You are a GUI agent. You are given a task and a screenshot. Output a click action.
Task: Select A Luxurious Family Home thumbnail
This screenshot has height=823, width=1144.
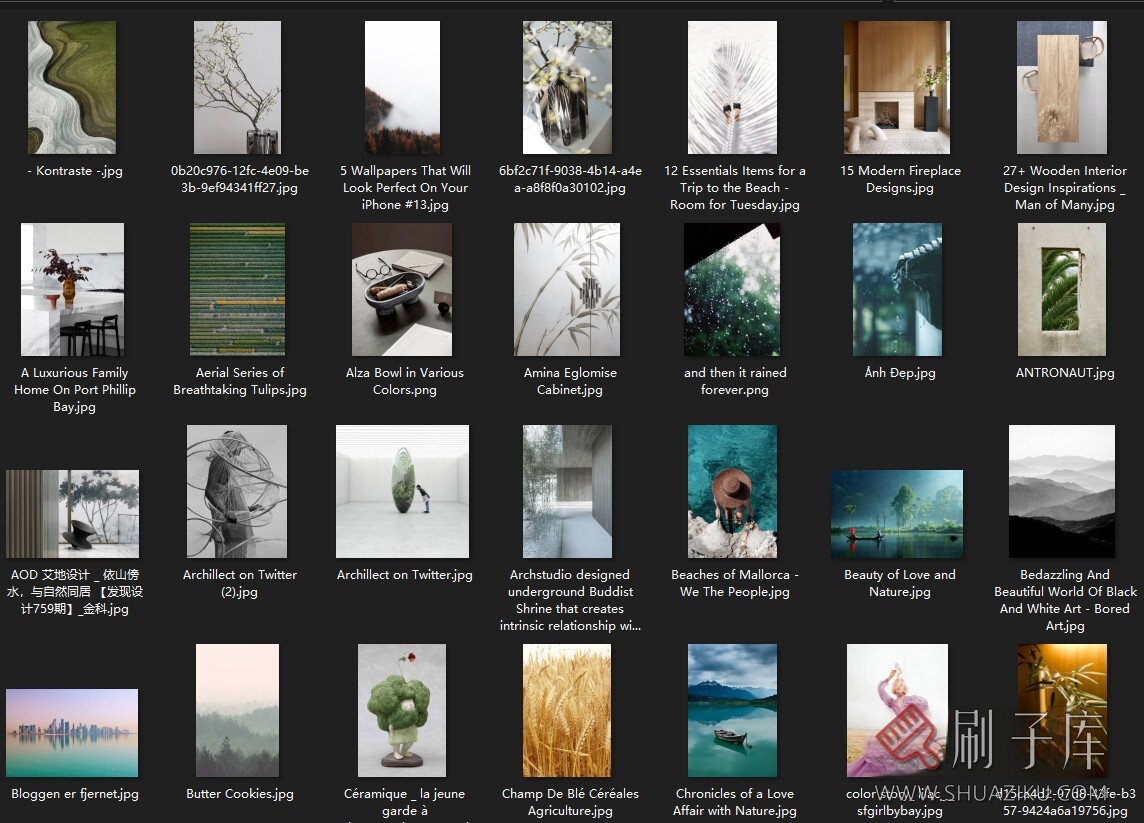pos(73,290)
